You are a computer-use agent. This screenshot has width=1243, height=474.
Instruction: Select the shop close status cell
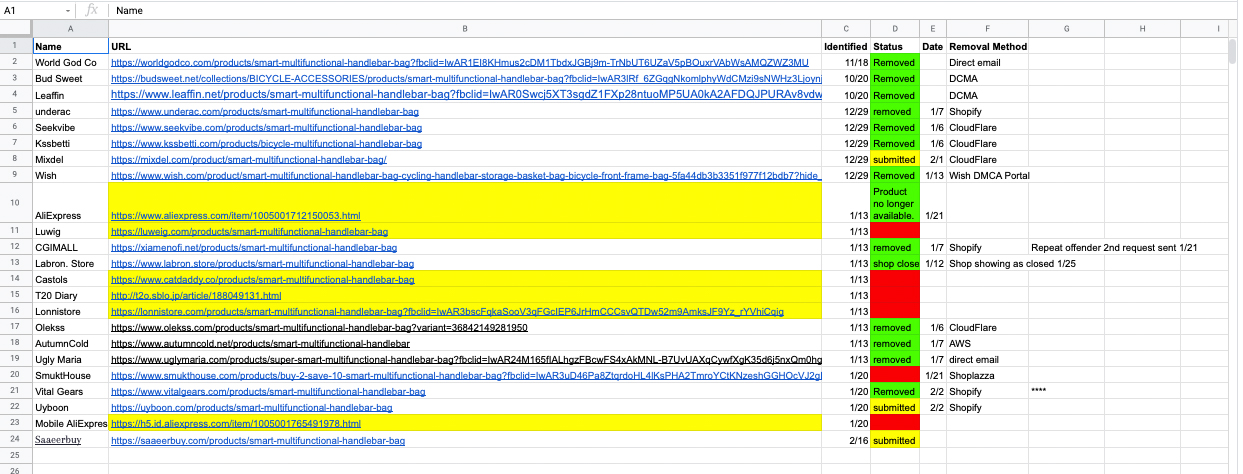[894, 264]
